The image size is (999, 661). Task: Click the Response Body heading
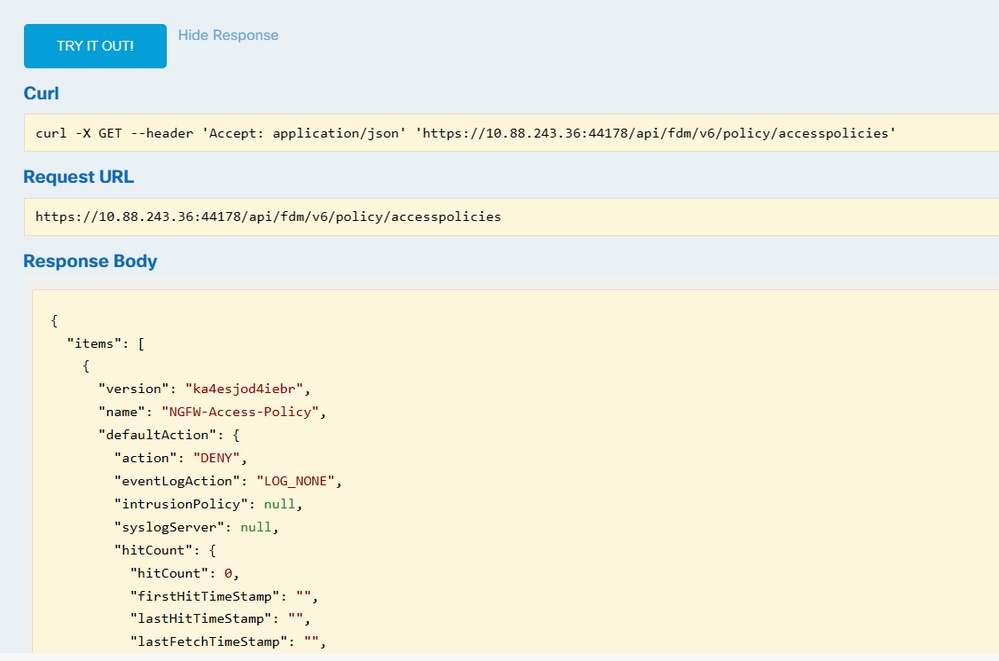pos(90,261)
